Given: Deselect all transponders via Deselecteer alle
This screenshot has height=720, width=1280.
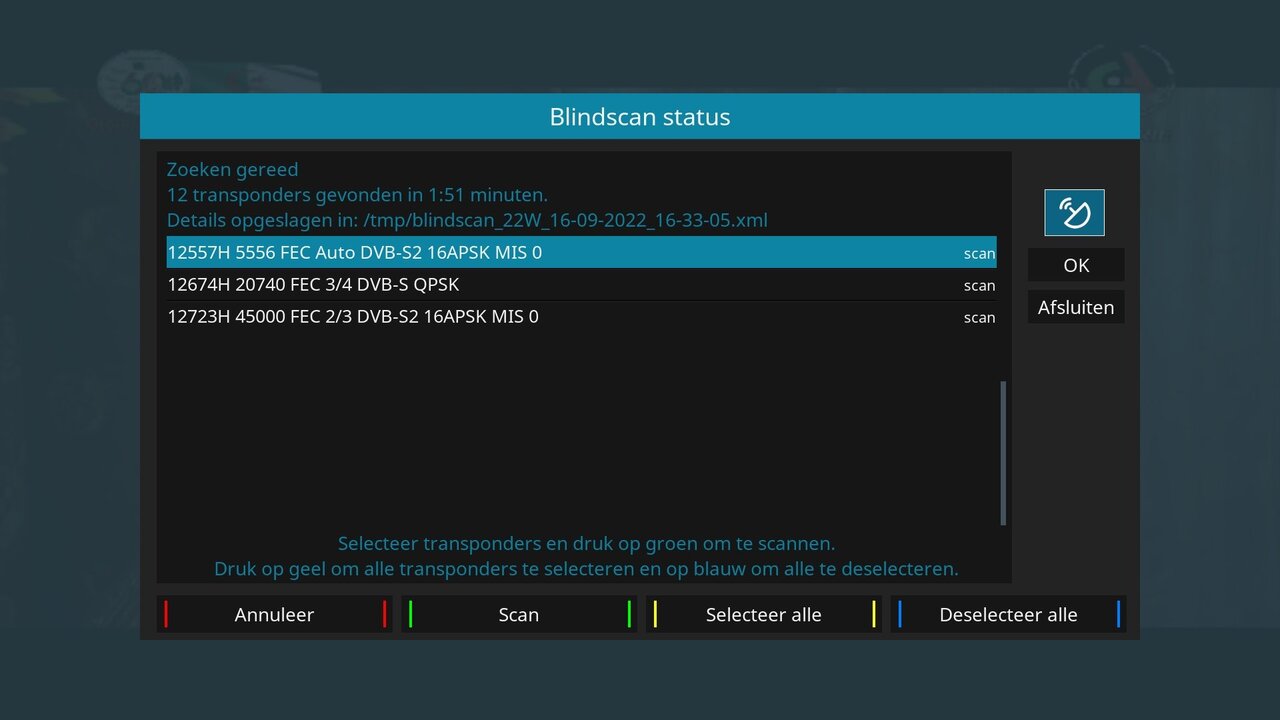Looking at the screenshot, I should tap(1008, 614).
